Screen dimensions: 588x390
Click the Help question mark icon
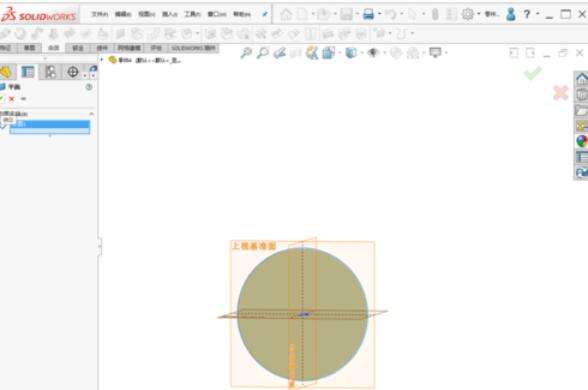click(x=527, y=14)
